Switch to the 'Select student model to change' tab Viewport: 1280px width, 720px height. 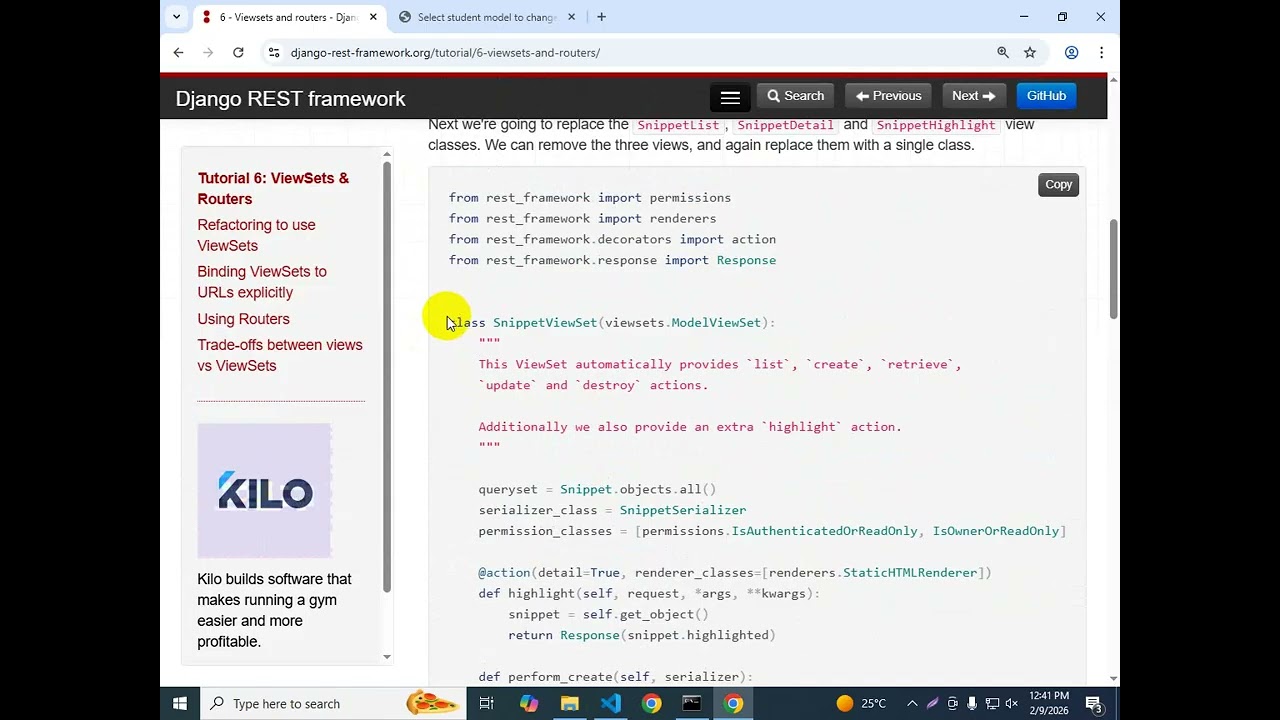487,17
